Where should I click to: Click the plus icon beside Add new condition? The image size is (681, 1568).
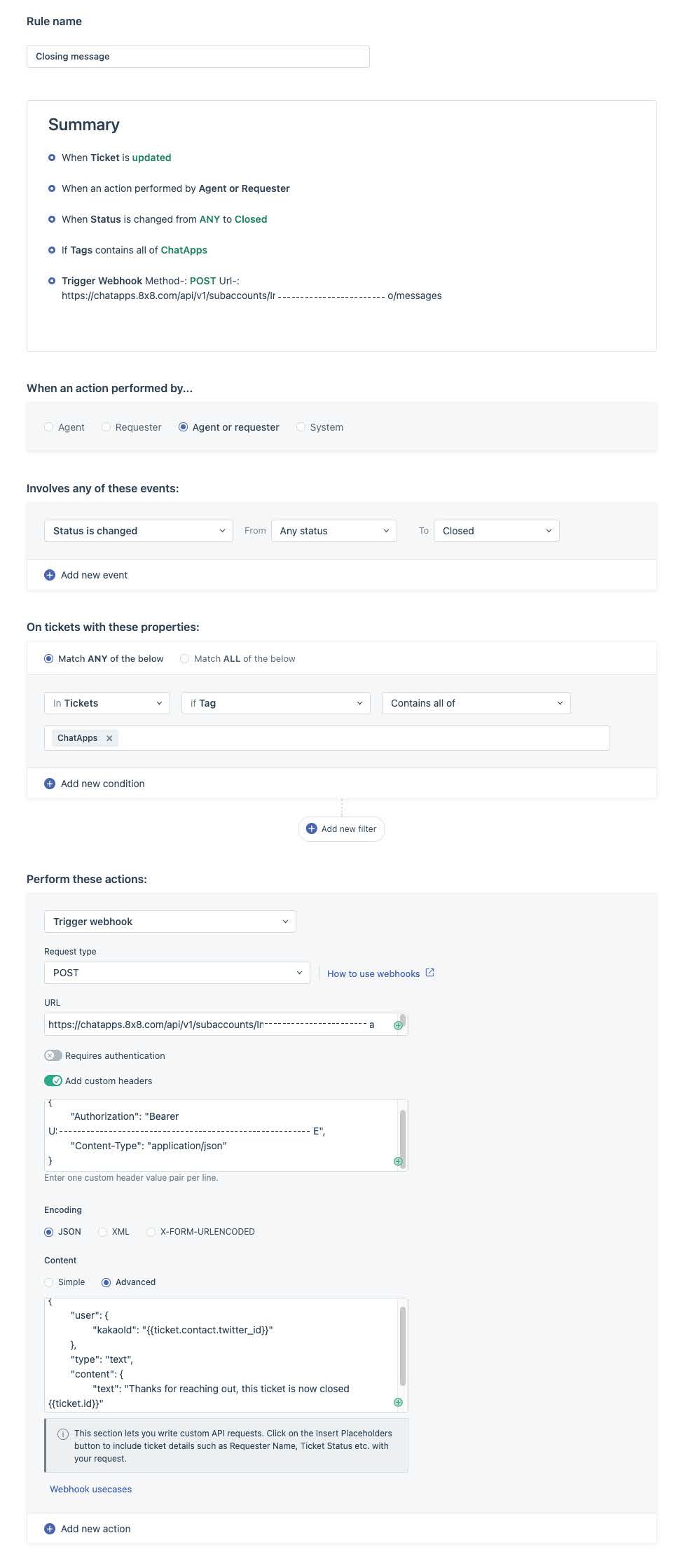pyautogui.click(x=50, y=784)
